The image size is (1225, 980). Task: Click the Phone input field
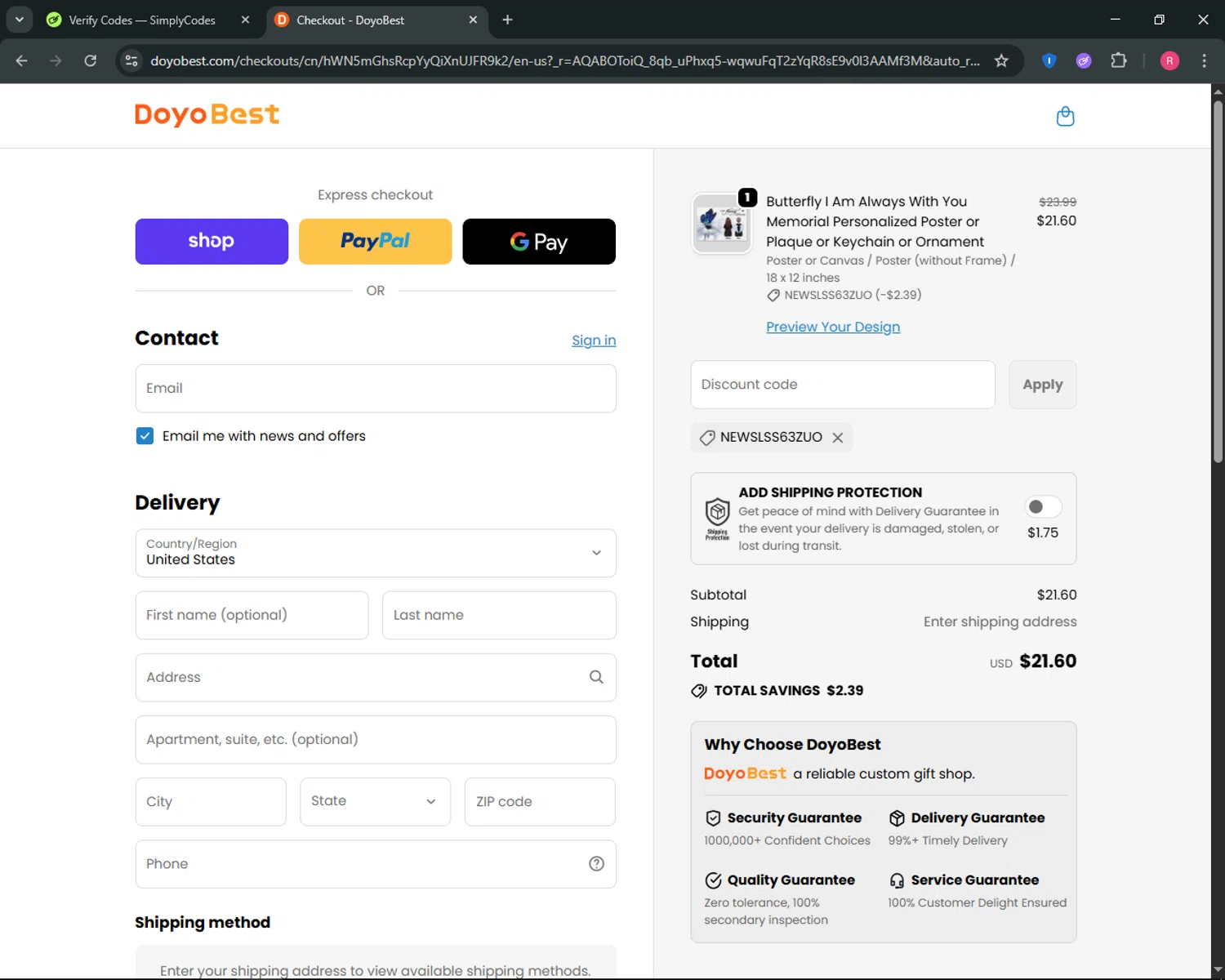tap(376, 864)
